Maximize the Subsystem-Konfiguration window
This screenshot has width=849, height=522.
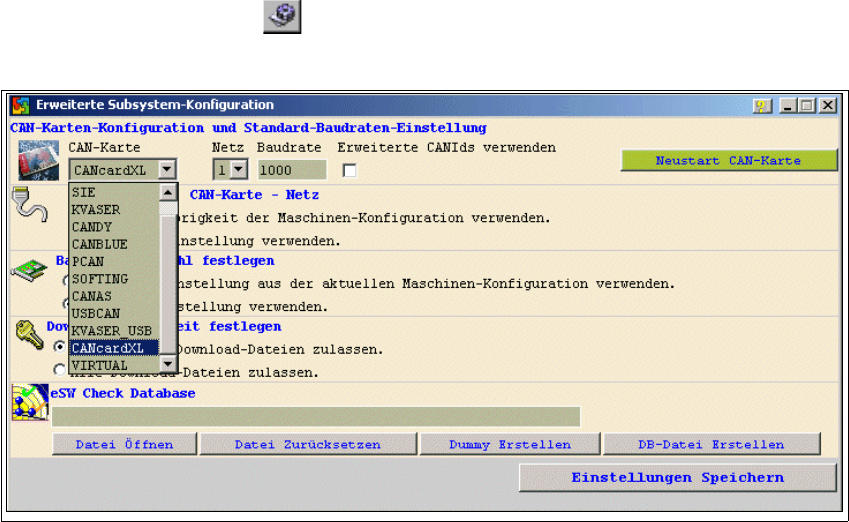[807, 106]
